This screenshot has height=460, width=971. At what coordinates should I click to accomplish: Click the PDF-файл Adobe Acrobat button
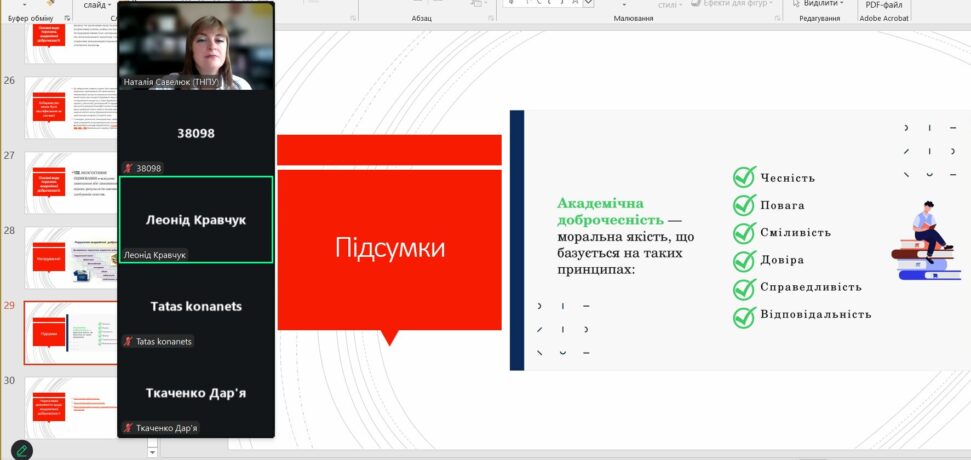pos(883,5)
